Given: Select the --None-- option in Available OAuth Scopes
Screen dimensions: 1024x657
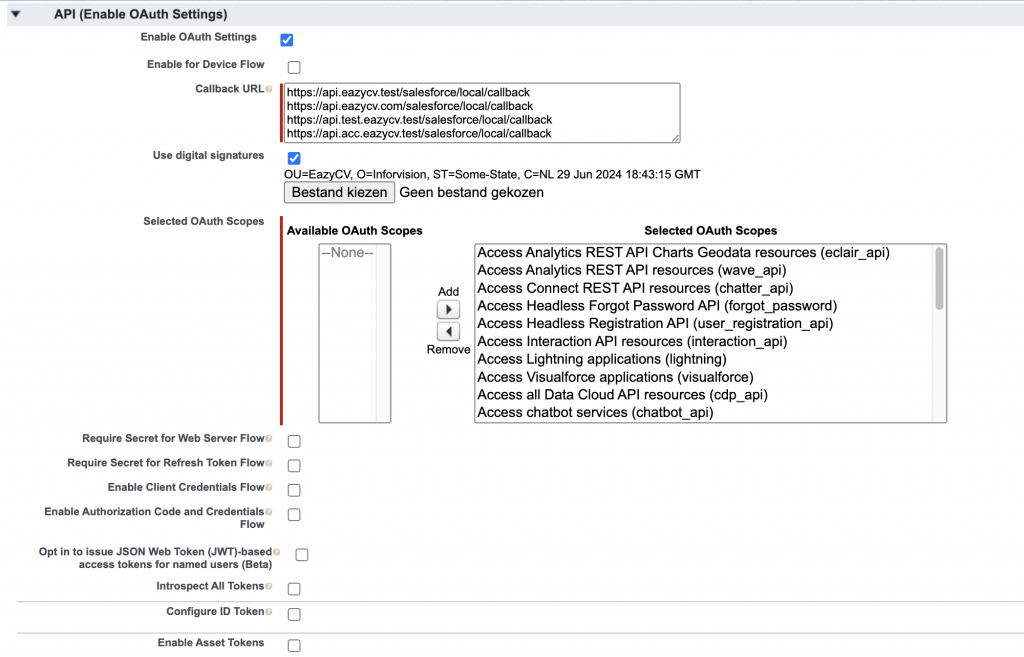Looking at the screenshot, I should click(x=347, y=253).
